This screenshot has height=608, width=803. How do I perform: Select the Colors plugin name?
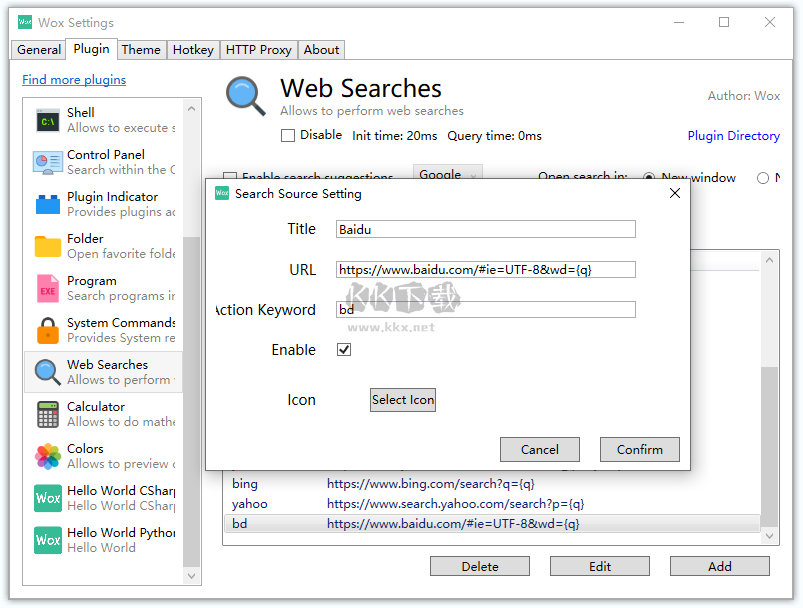pos(85,448)
